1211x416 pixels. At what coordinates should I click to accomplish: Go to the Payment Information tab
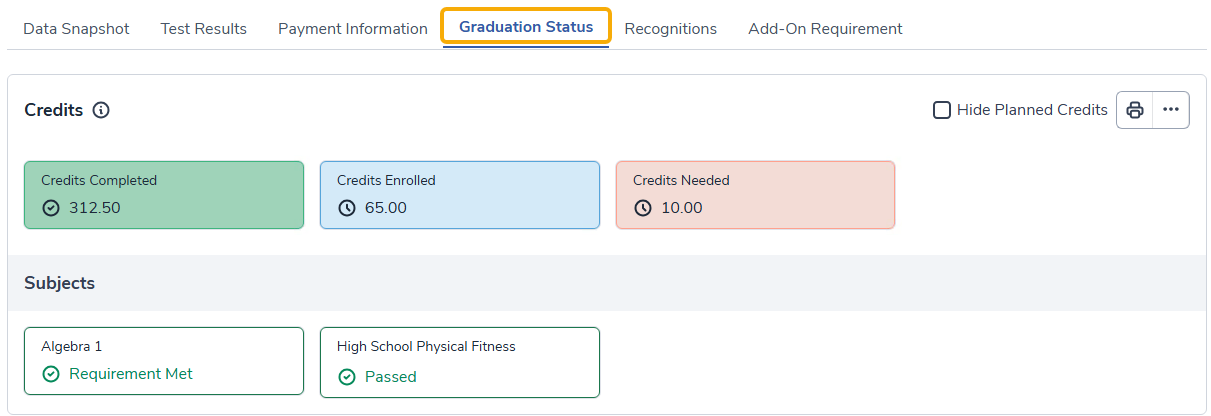tap(353, 29)
